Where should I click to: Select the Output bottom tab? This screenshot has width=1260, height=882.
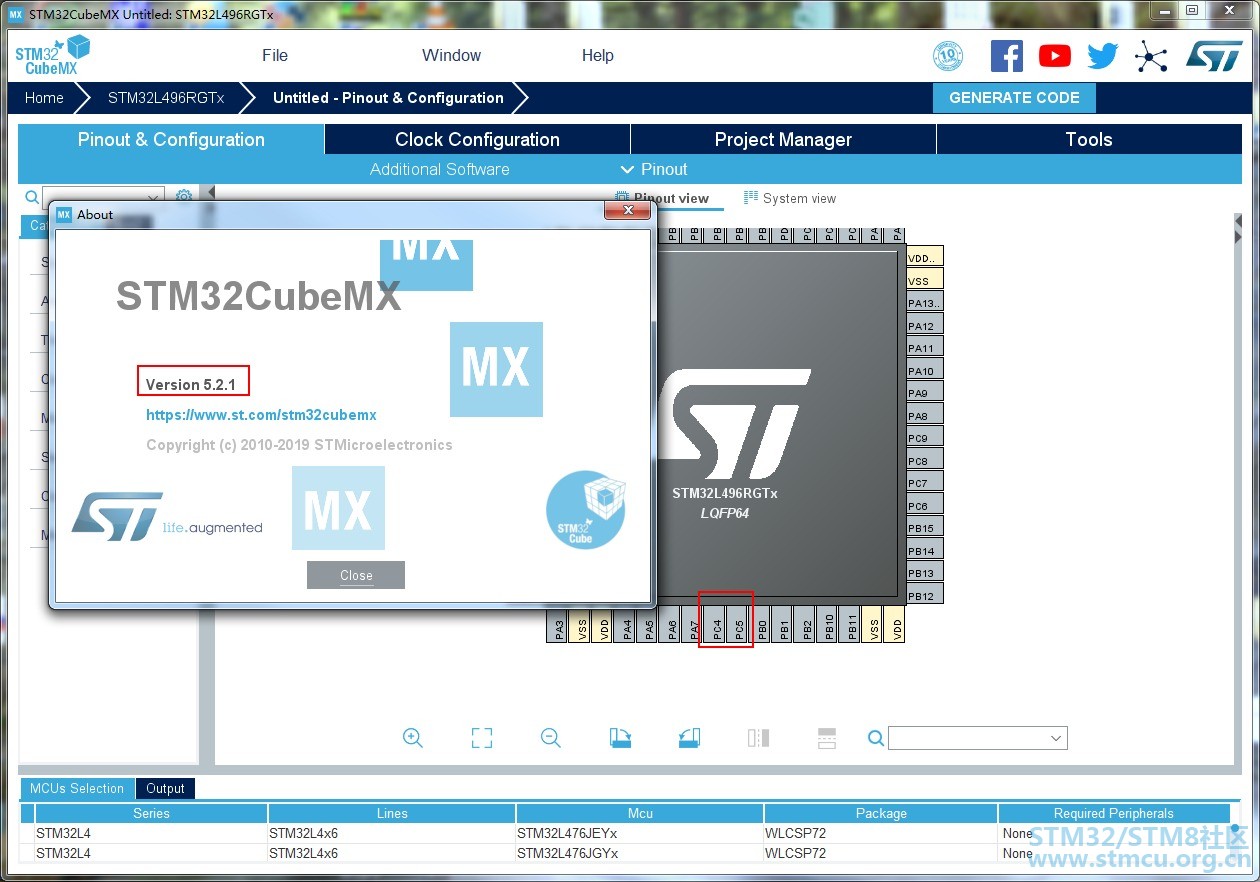[165, 788]
